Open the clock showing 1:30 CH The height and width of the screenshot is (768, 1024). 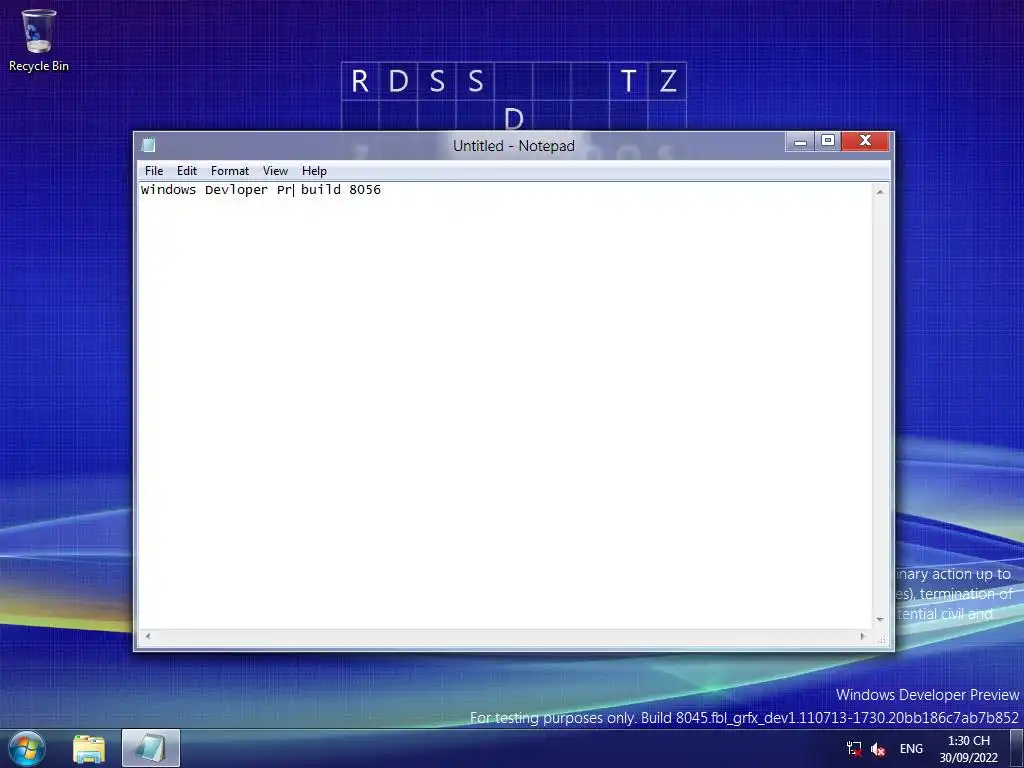tap(968, 749)
